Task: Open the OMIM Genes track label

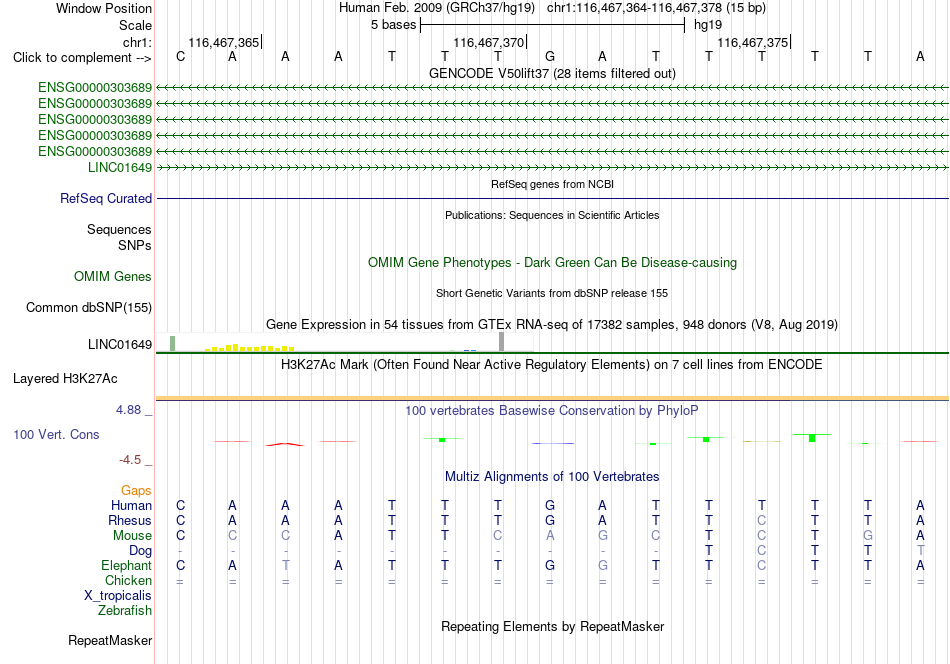Action: [x=113, y=276]
